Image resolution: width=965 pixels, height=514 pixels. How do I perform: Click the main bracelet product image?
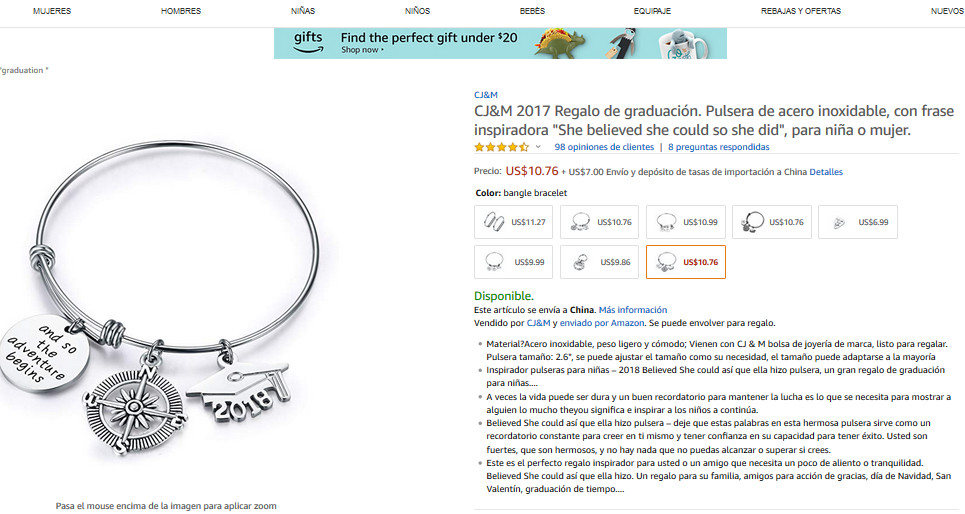(160, 295)
